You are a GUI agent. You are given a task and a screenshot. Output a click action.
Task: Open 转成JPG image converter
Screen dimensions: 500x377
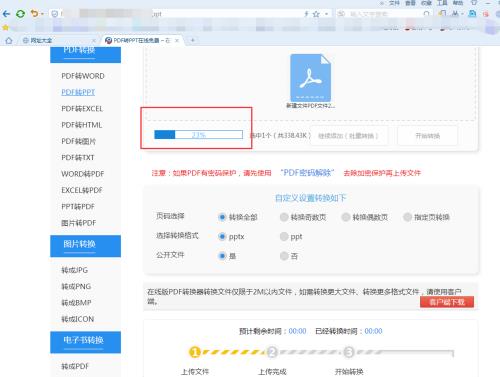coord(75,270)
